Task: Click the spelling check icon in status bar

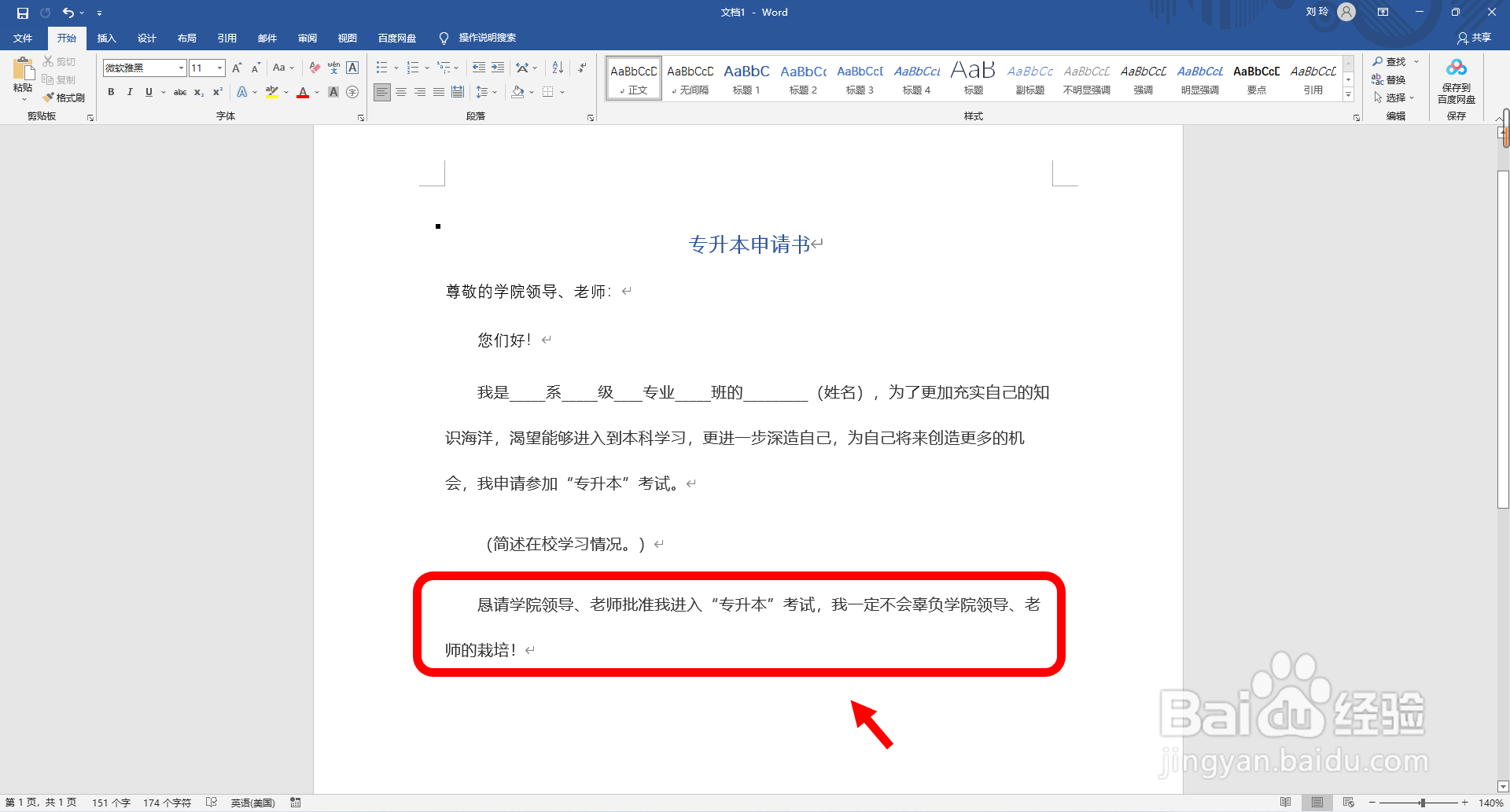Action: tap(212, 803)
